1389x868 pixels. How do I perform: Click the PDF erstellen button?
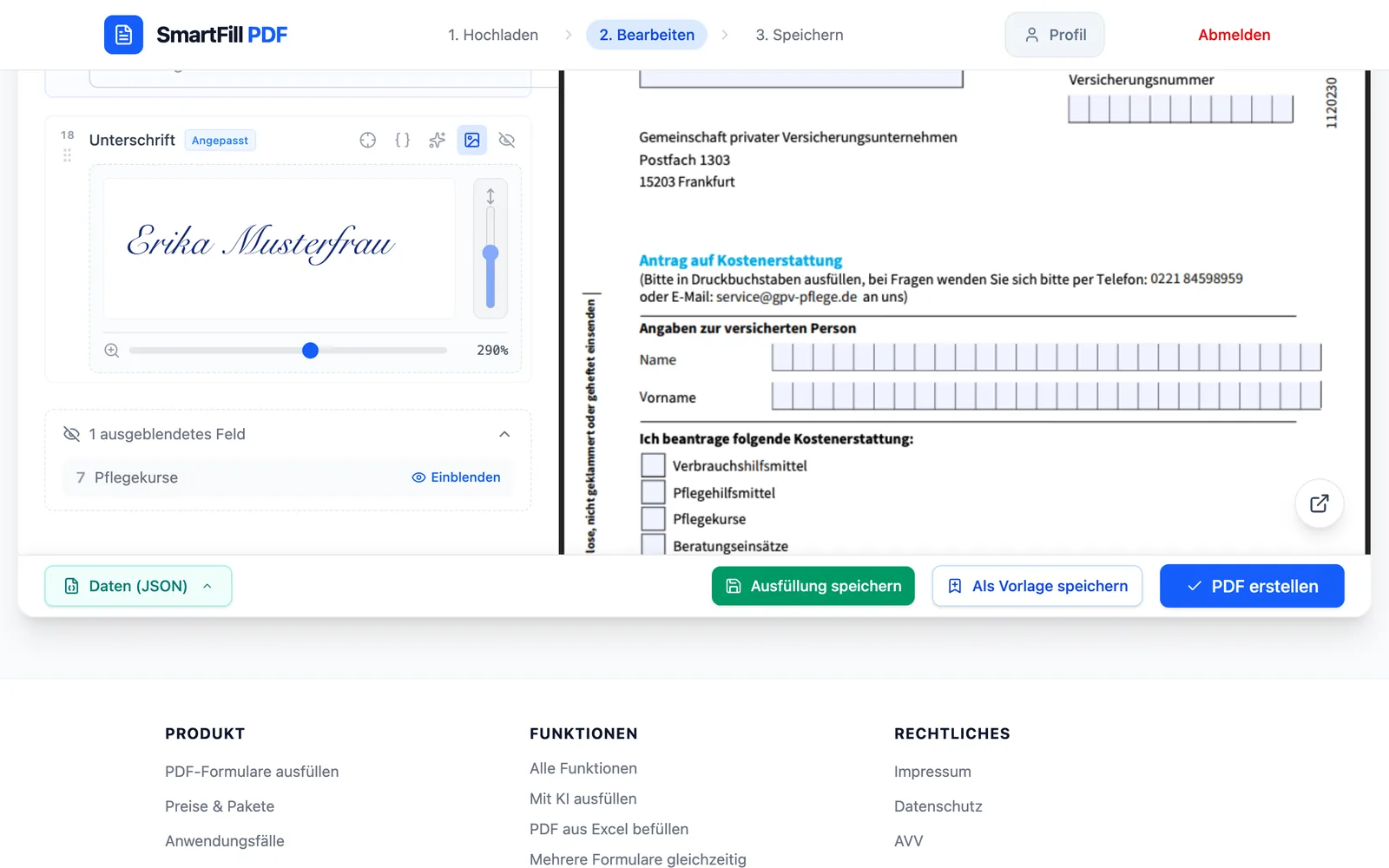pos(1252,586)
